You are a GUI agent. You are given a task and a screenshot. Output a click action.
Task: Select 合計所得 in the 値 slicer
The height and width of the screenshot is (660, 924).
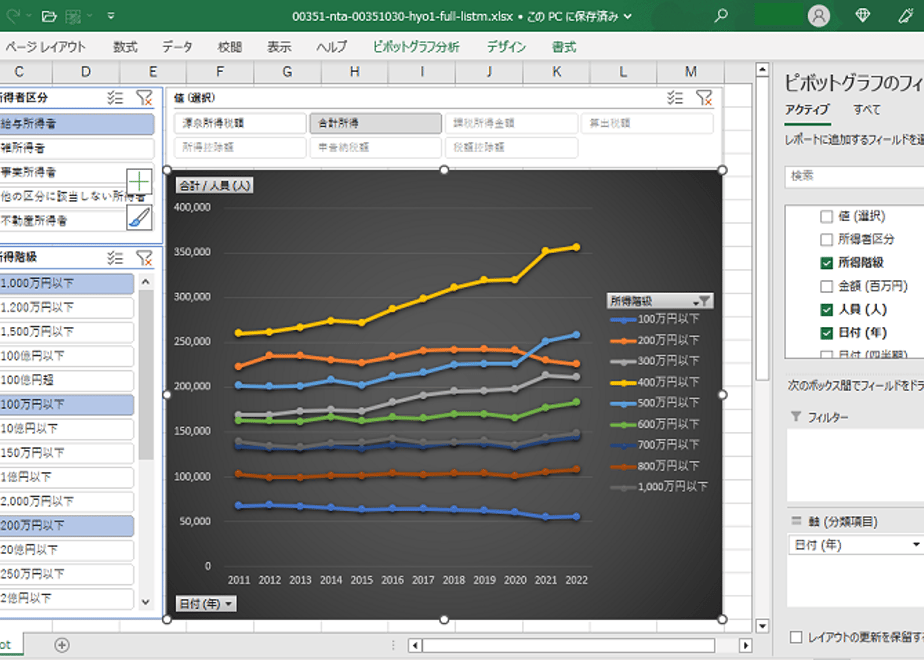(x=376, y=123)
